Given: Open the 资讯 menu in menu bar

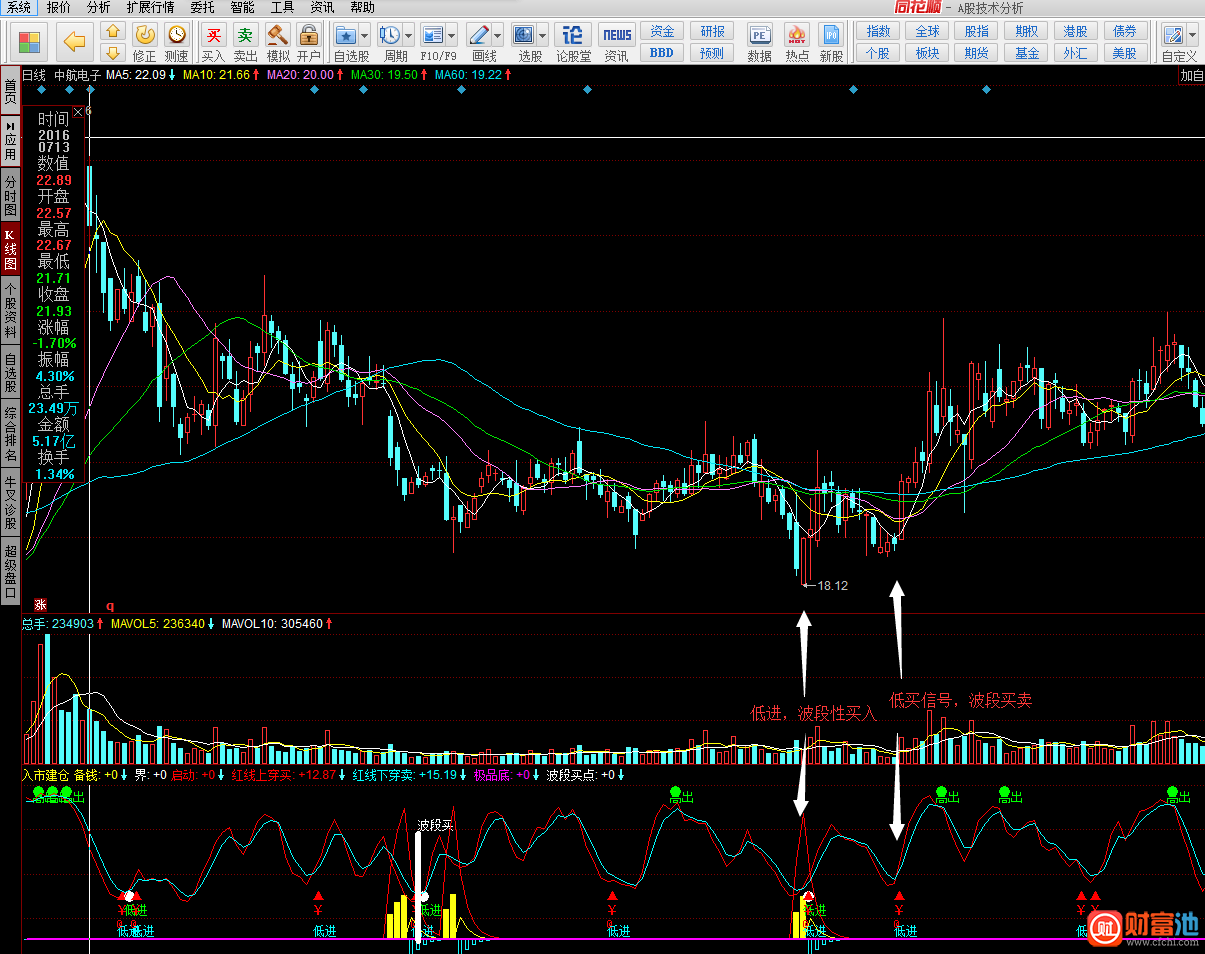Looking at the screenshot, I should (322, 7).
